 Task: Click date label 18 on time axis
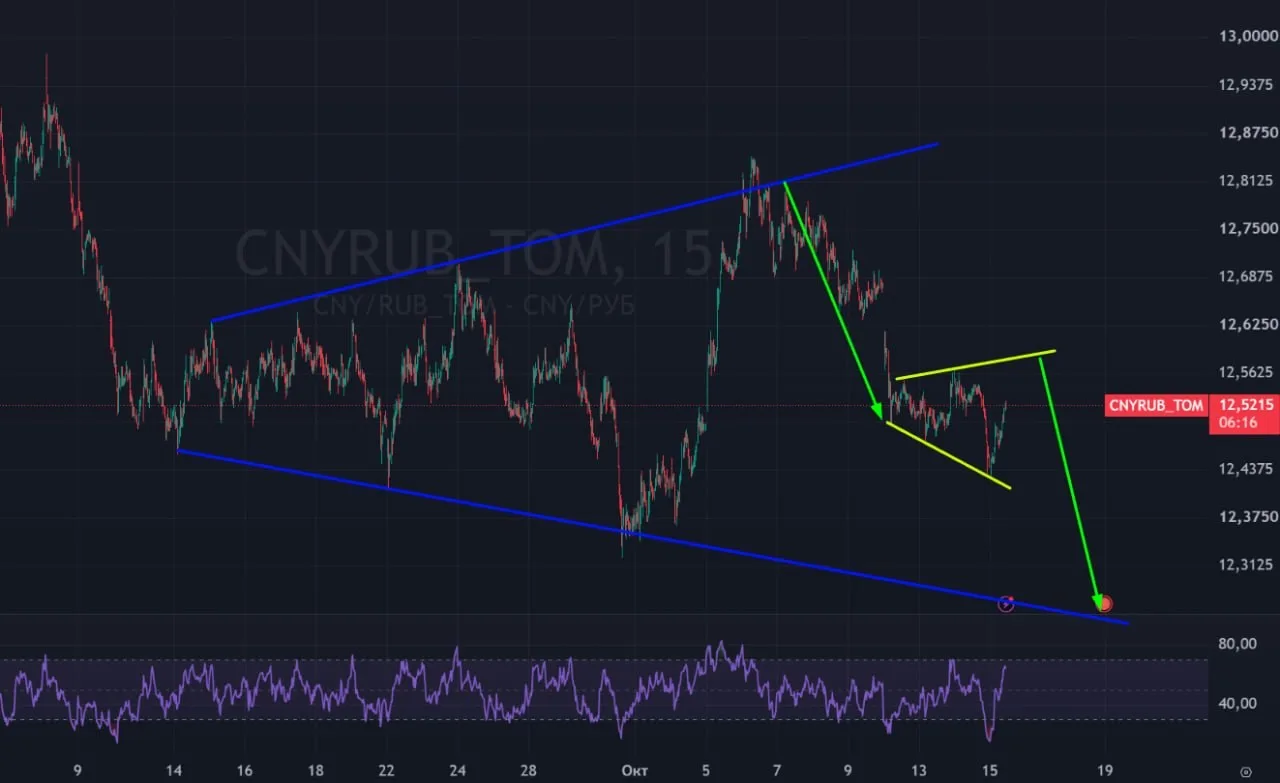(x=316, y=771)
